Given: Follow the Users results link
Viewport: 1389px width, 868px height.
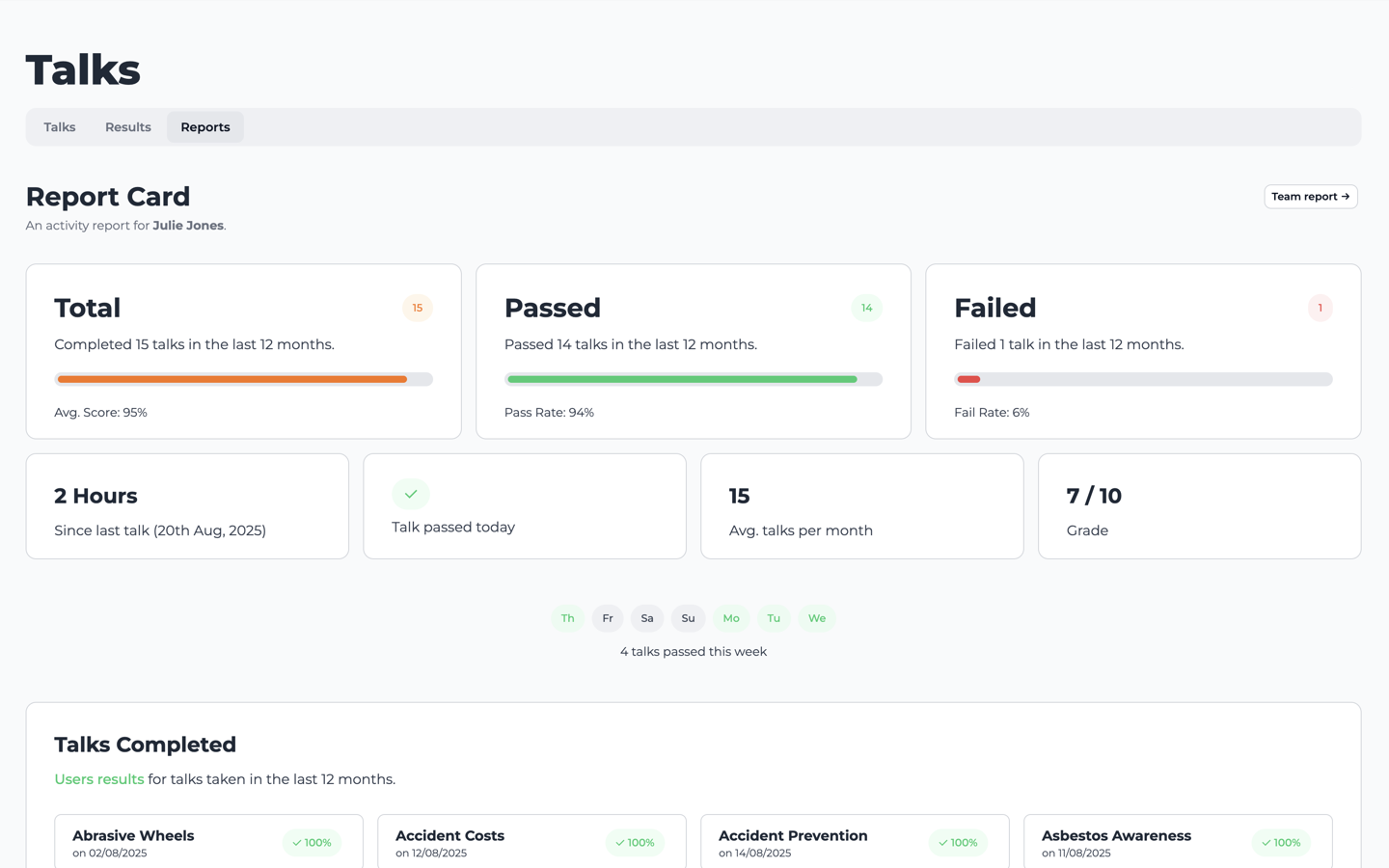Looking at the screenshot, I should [x=99, y=779].
